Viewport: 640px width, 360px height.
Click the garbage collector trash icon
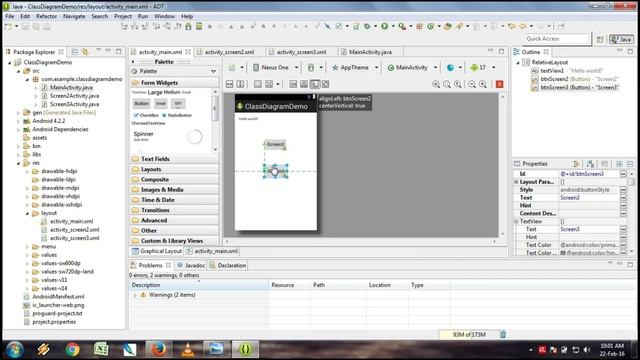tap(503, 334)
